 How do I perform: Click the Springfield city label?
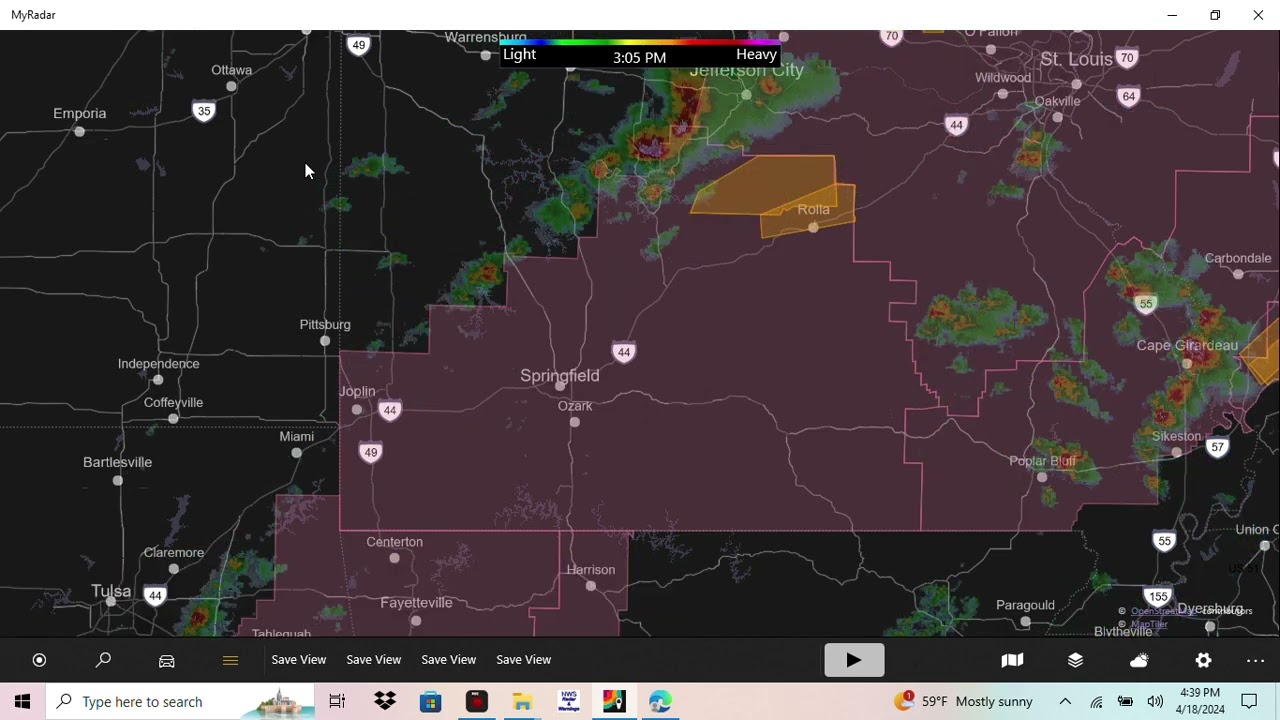(x=560, y=375)
